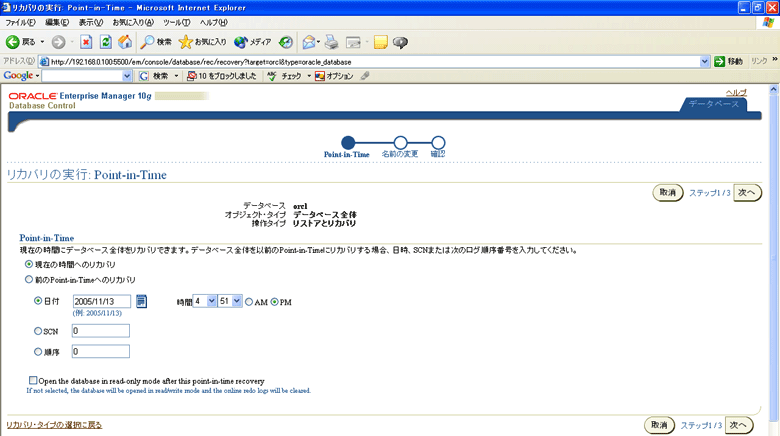Return to recovery type selection link
The height and width of the screenshot is (436, 780).
tap(54, 425)
